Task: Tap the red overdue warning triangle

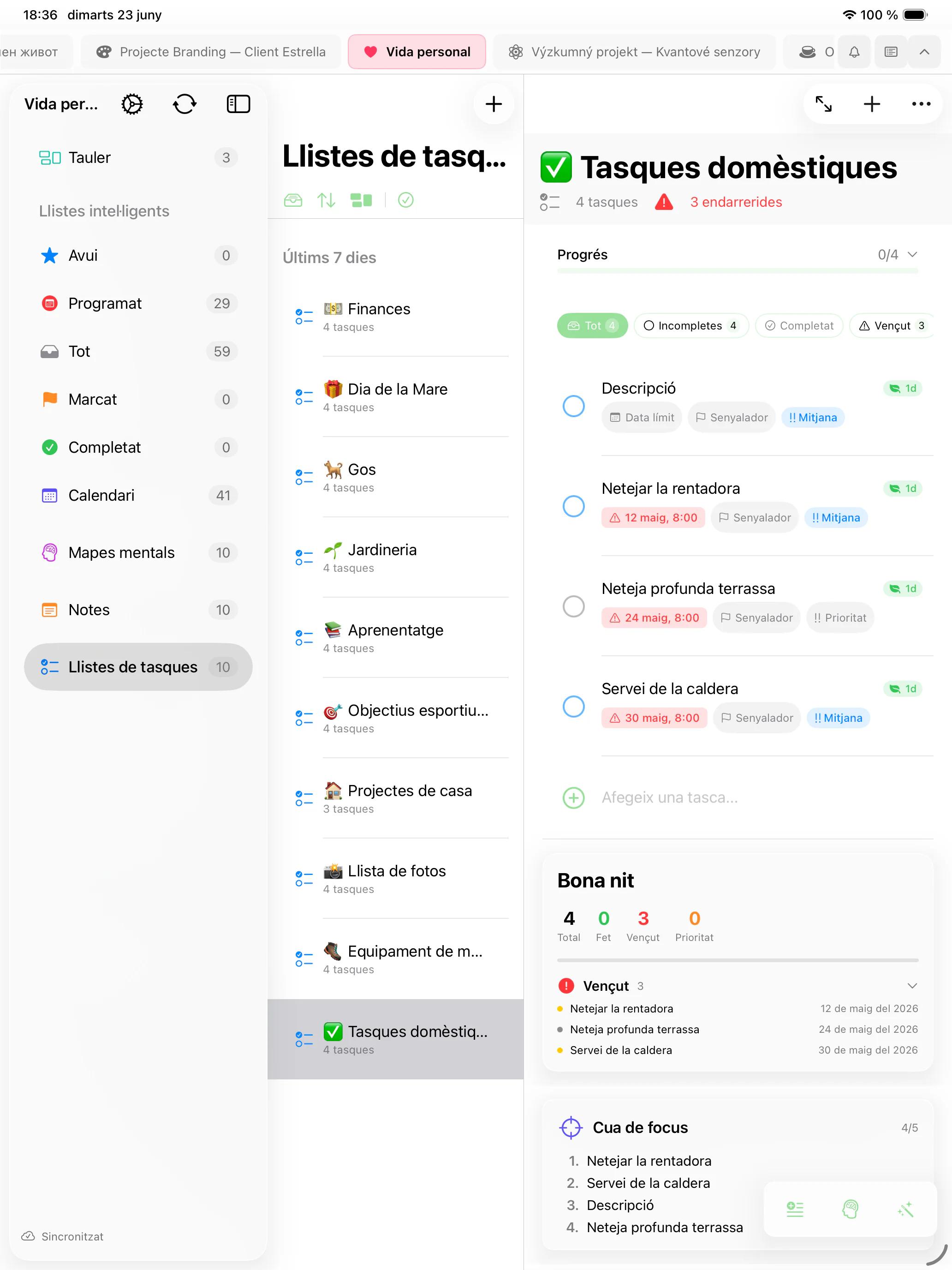Action: pyautogui.click(x=664, y=202)
